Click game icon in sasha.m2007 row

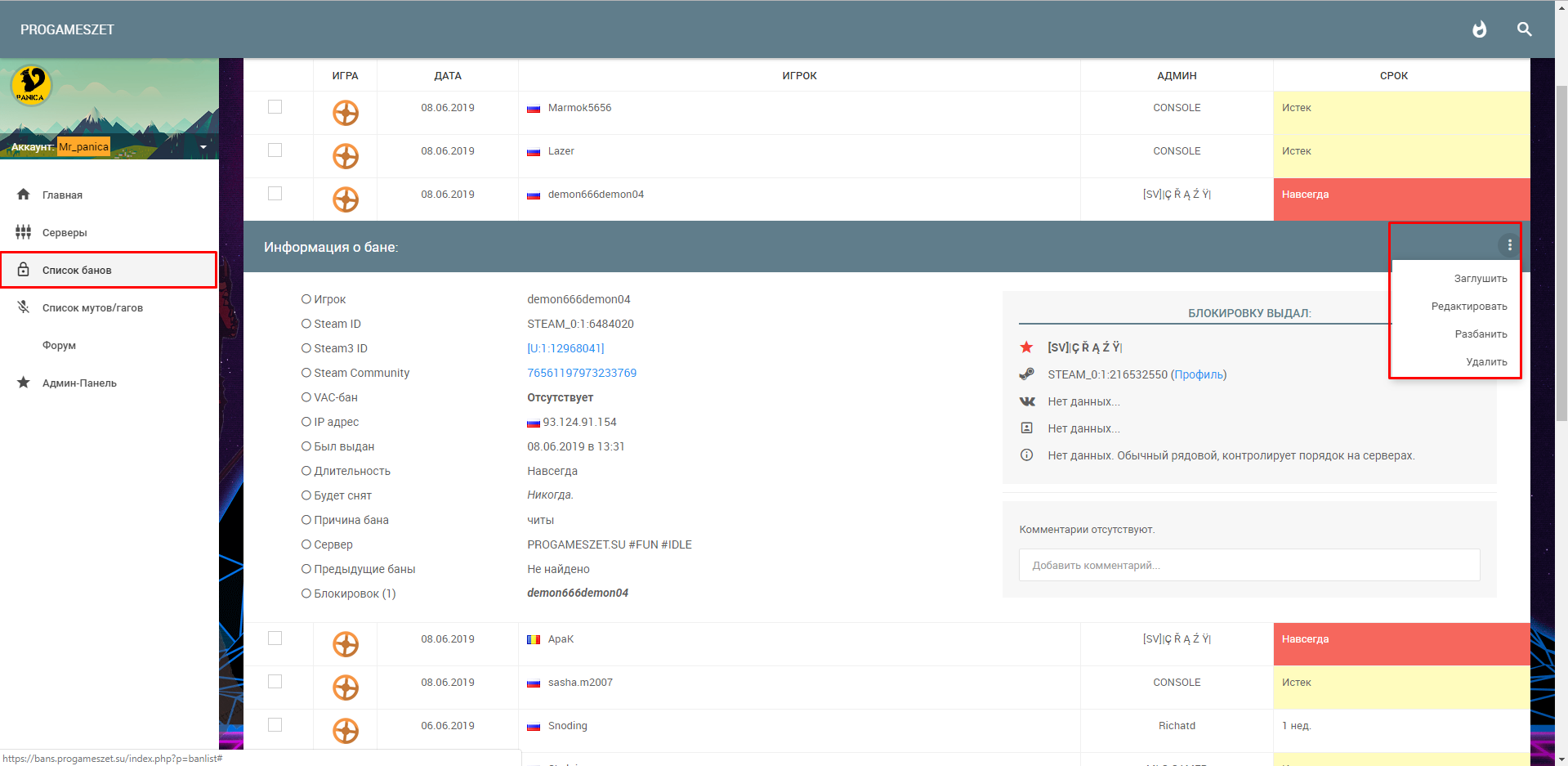coord(346,688)
